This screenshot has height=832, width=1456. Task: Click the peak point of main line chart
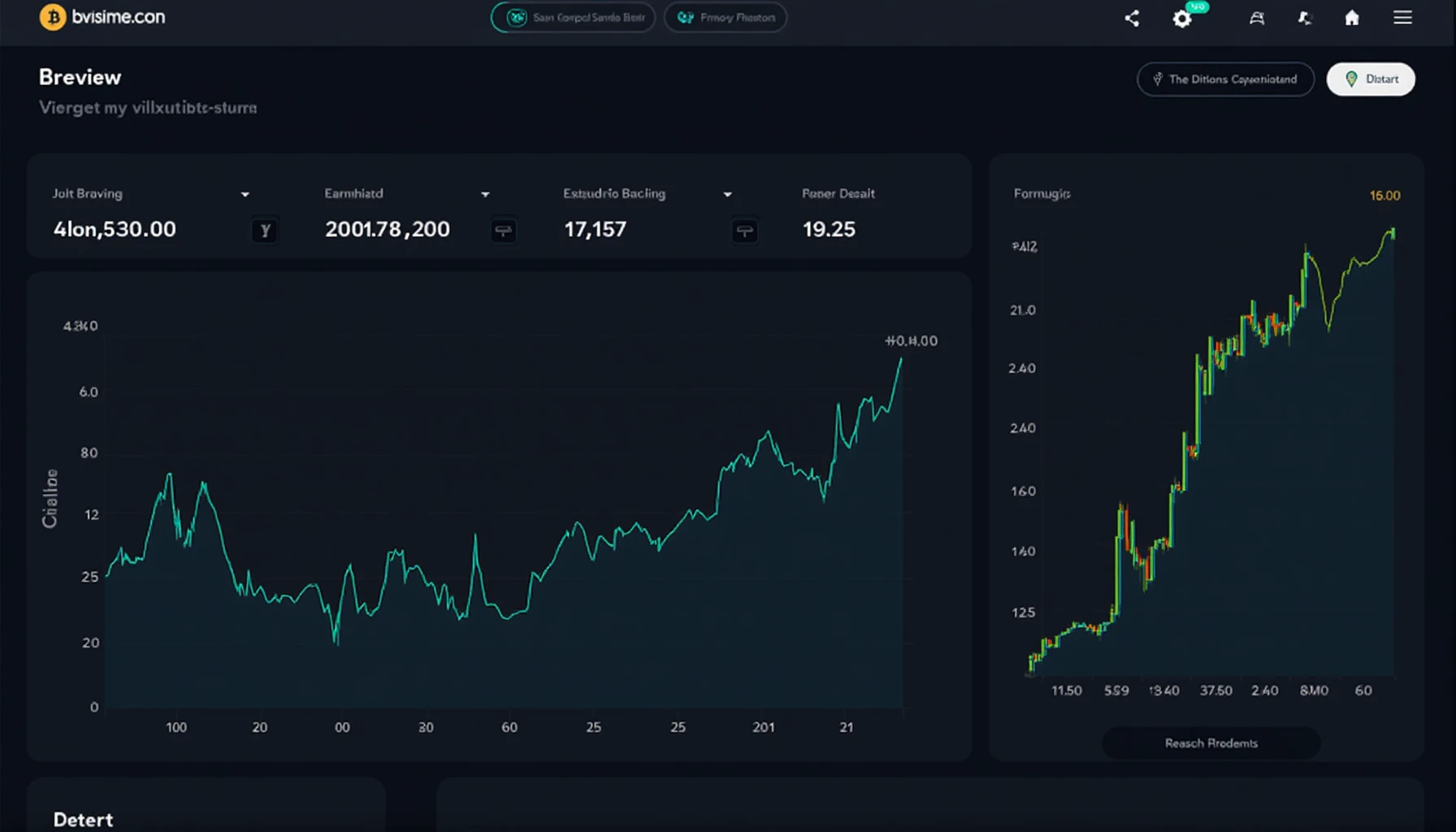(900, 359)
